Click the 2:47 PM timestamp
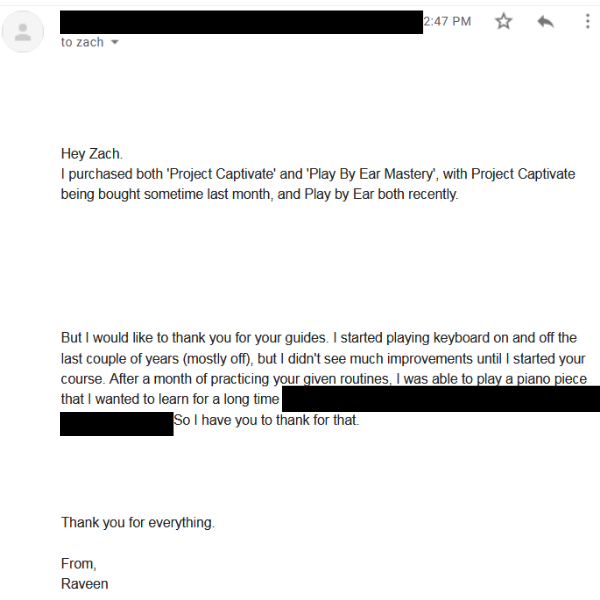 (447, 21)
